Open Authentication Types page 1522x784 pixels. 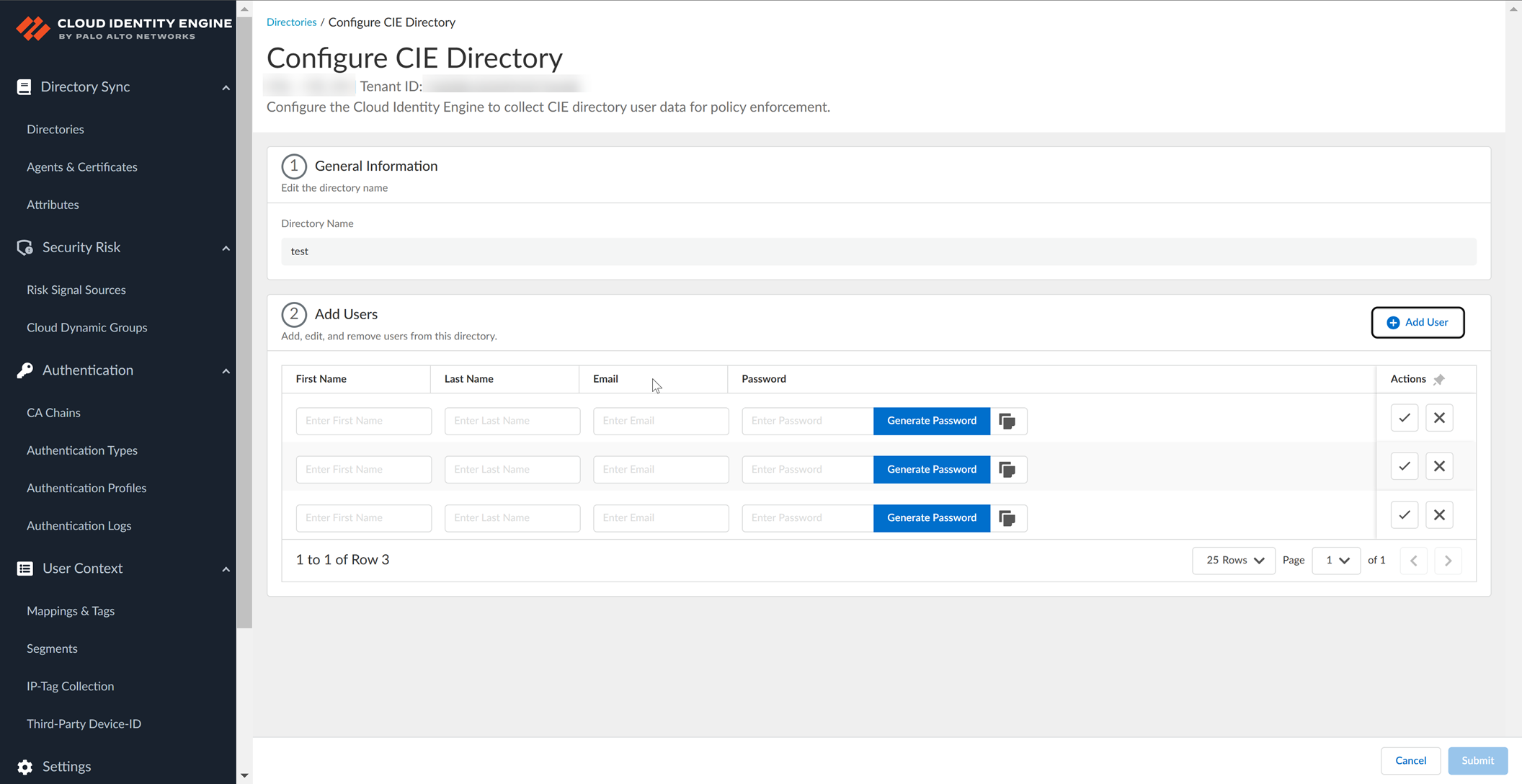[82, 450]
